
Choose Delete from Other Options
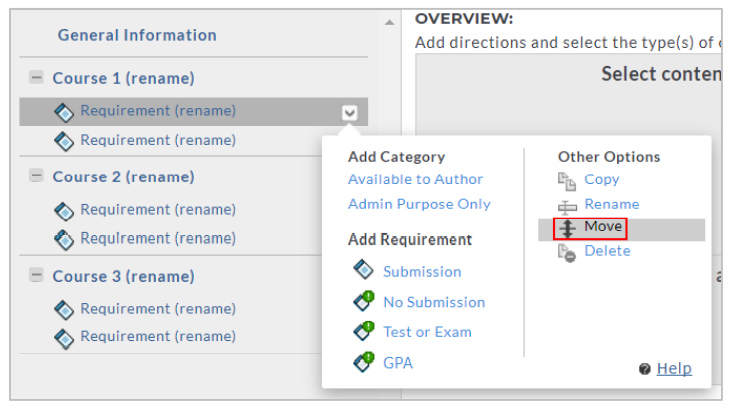(607, 251)
